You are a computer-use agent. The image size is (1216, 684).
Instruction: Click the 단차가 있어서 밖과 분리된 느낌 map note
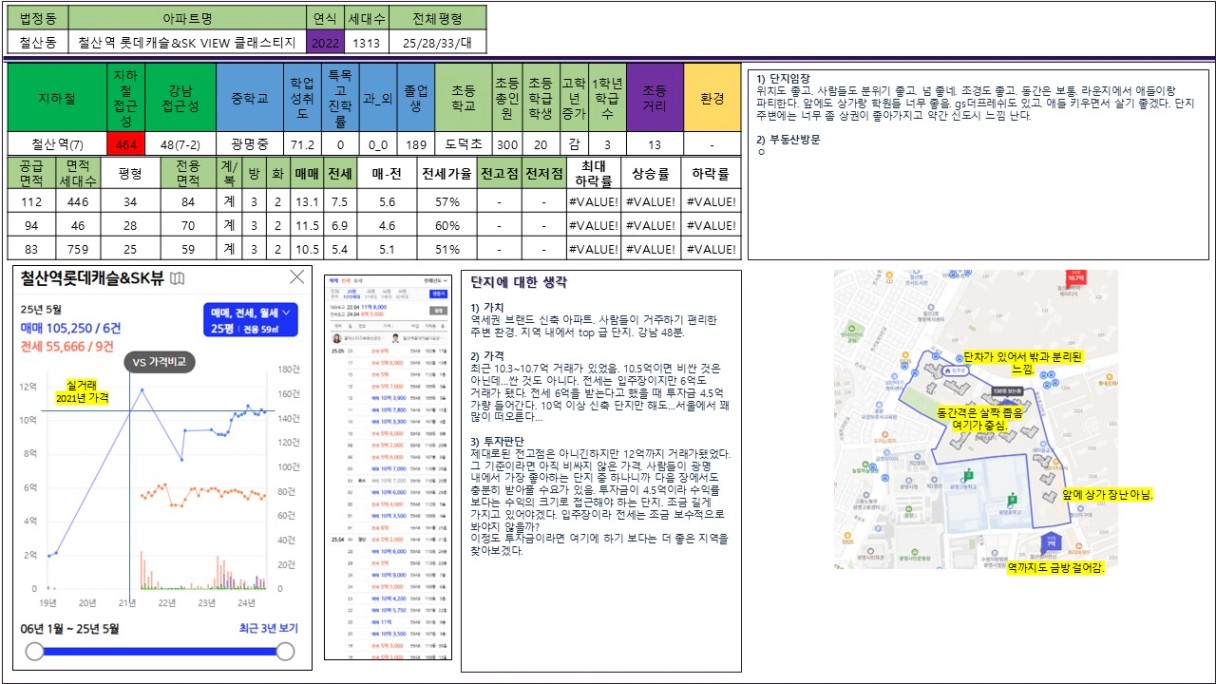pos(1022,362)
